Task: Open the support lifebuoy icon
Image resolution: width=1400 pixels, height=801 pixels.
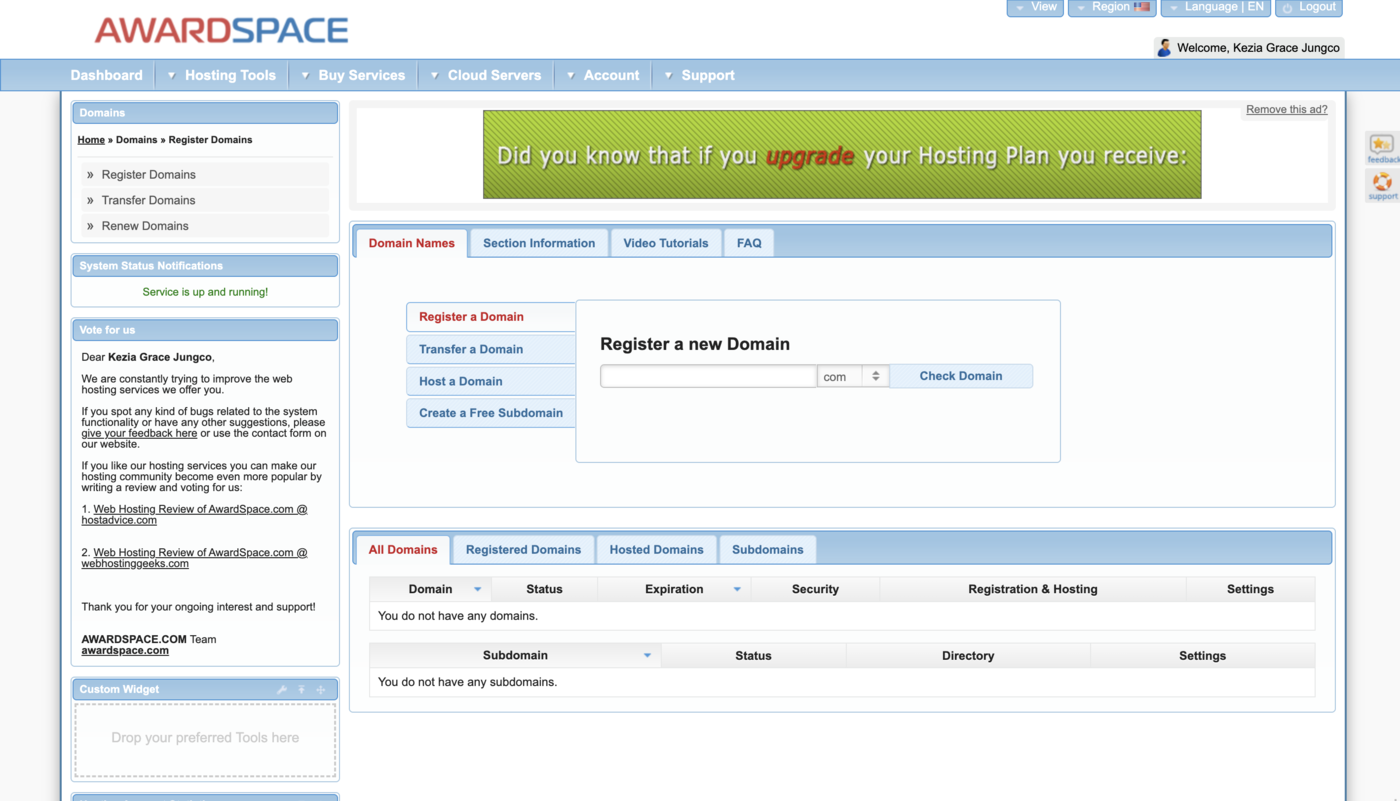Action: (1381, 181)
